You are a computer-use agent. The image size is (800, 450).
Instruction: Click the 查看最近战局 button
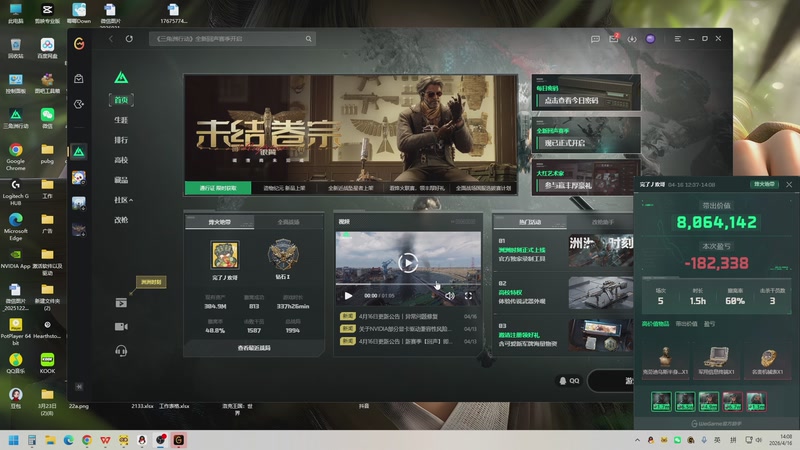(x=254, y=347)
